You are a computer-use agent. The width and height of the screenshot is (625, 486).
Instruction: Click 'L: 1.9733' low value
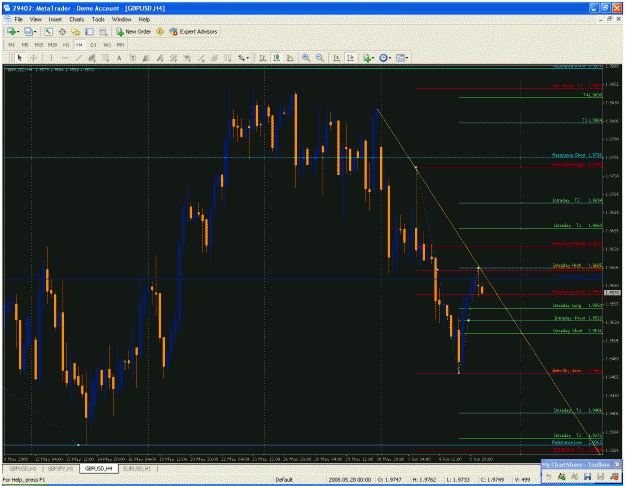pos(458,480)
